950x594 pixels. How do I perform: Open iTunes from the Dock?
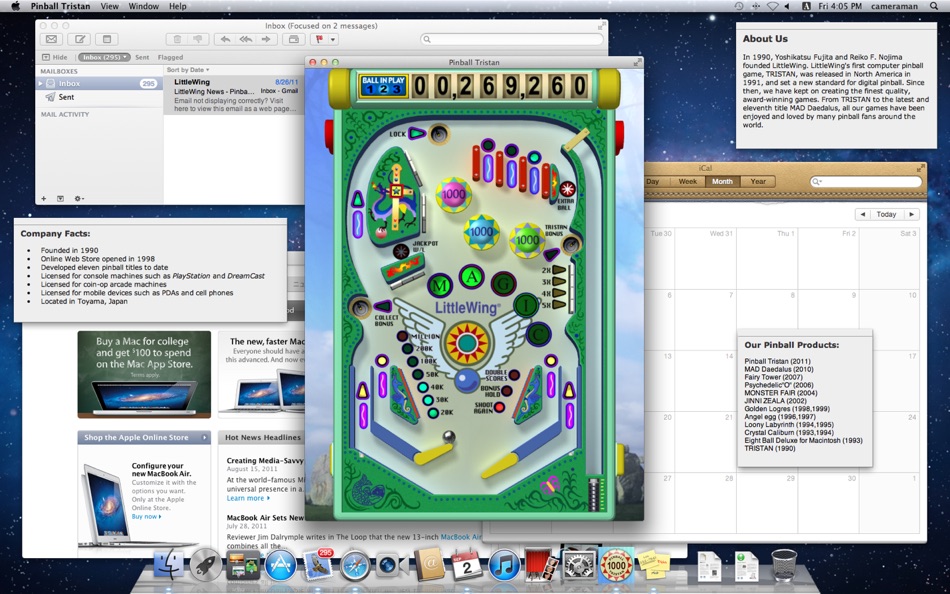(504, 566)
